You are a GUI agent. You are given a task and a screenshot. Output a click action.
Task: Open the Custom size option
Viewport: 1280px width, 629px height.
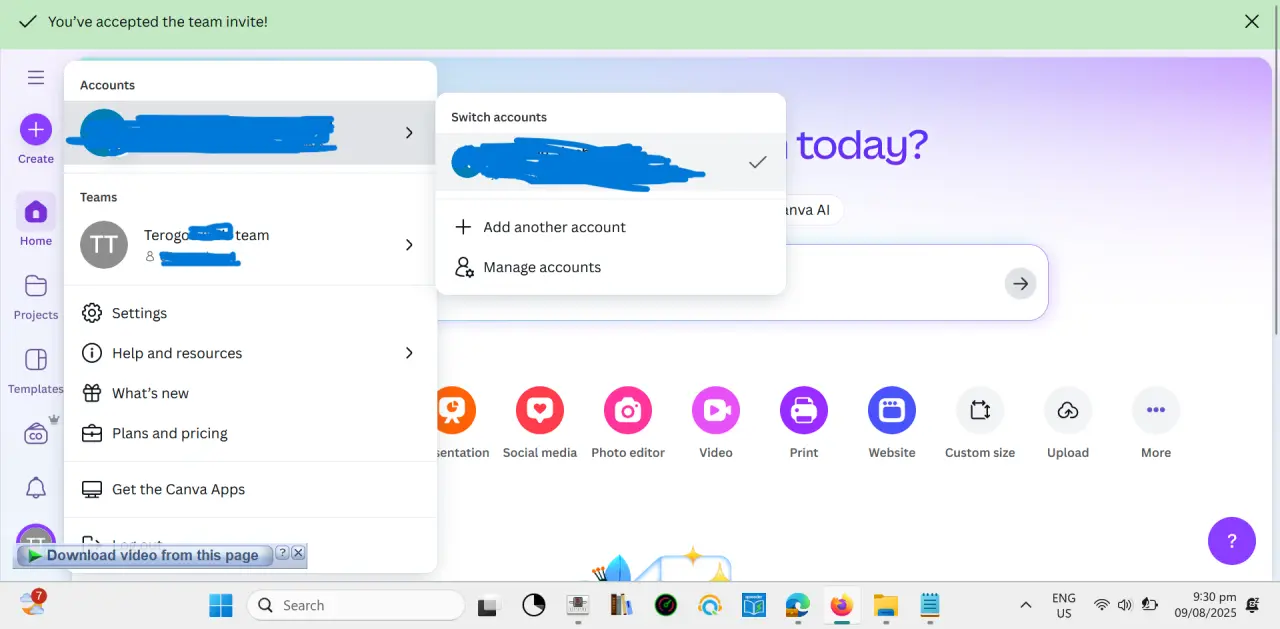980,410
